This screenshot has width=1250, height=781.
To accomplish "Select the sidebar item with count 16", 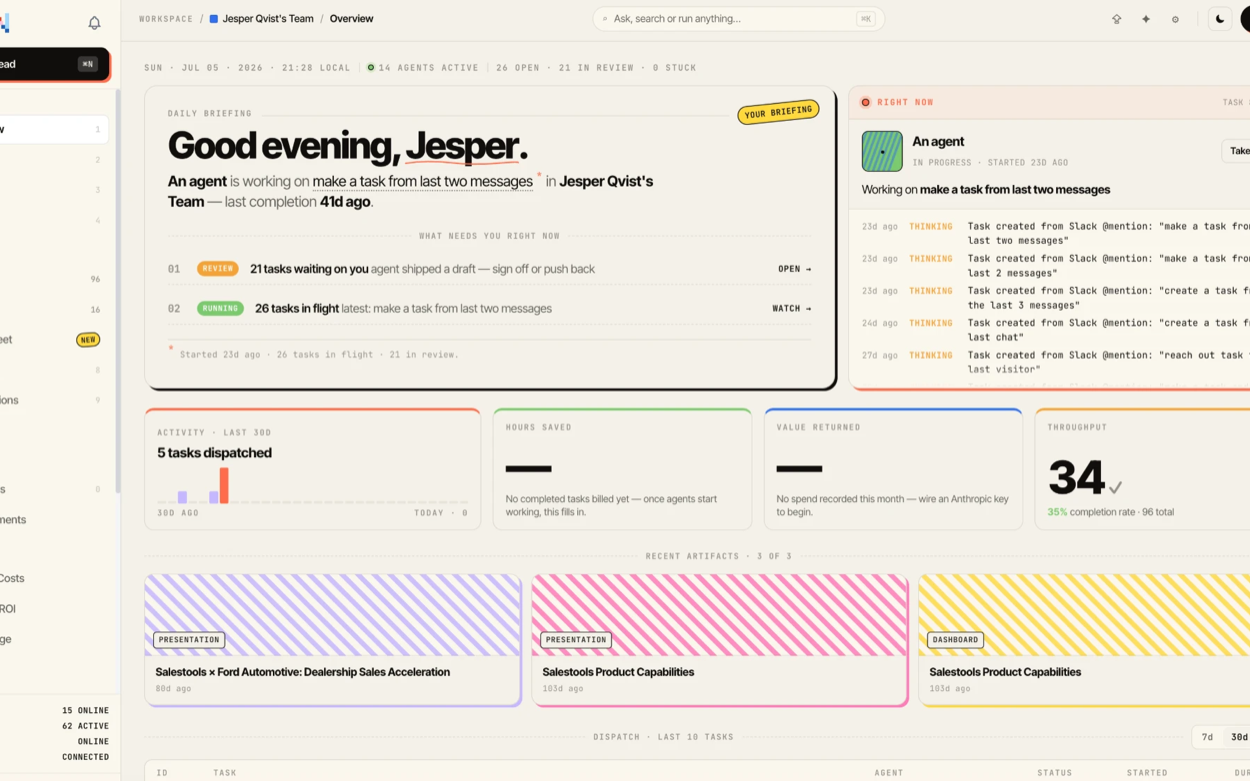I will click(54, 310).
